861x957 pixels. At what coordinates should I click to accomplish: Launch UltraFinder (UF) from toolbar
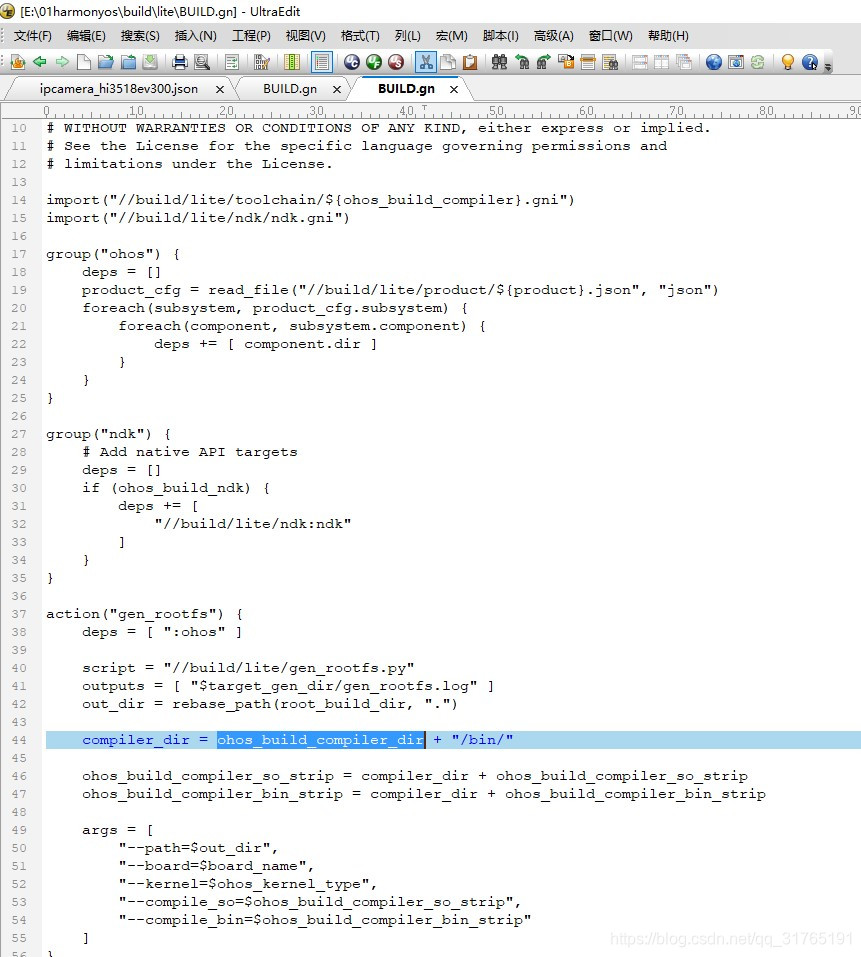pyautogui.click(x=374, y=62)
